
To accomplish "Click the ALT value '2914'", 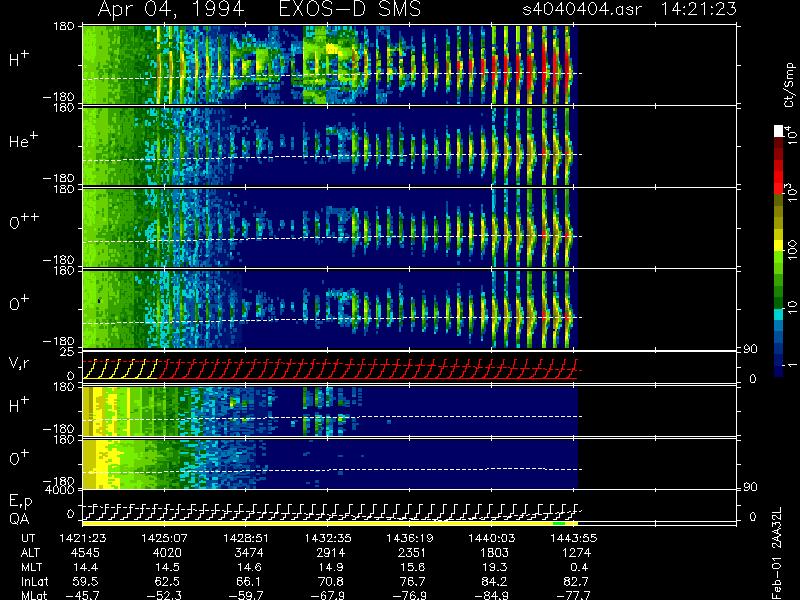I will [x=331, y=553].
